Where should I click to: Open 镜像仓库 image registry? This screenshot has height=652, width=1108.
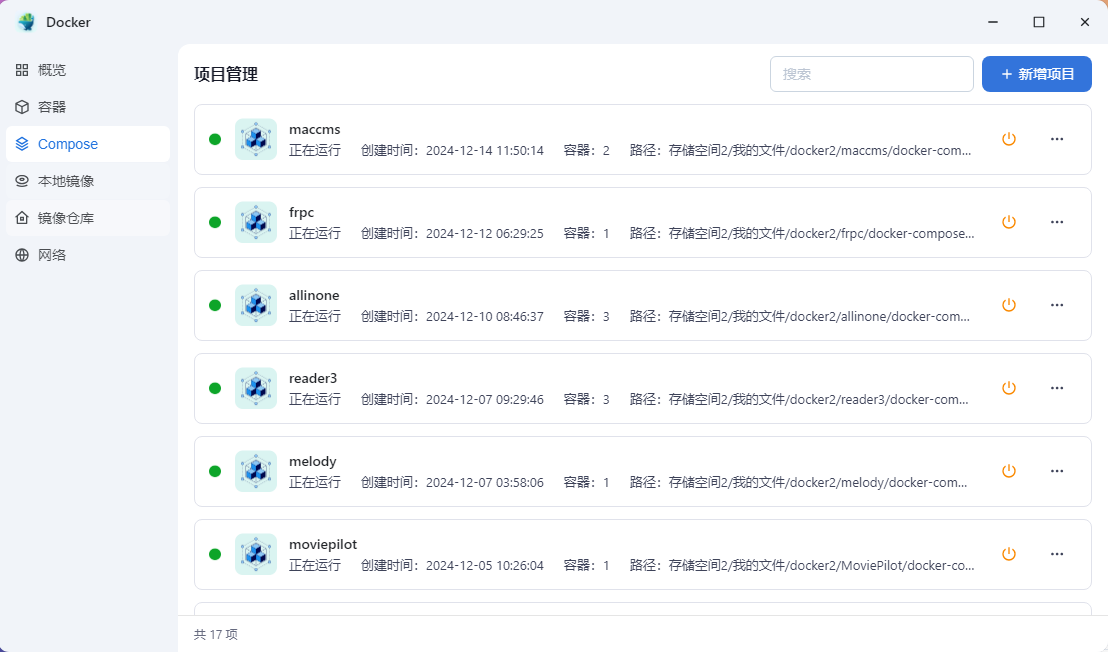[x=88, y=218]
